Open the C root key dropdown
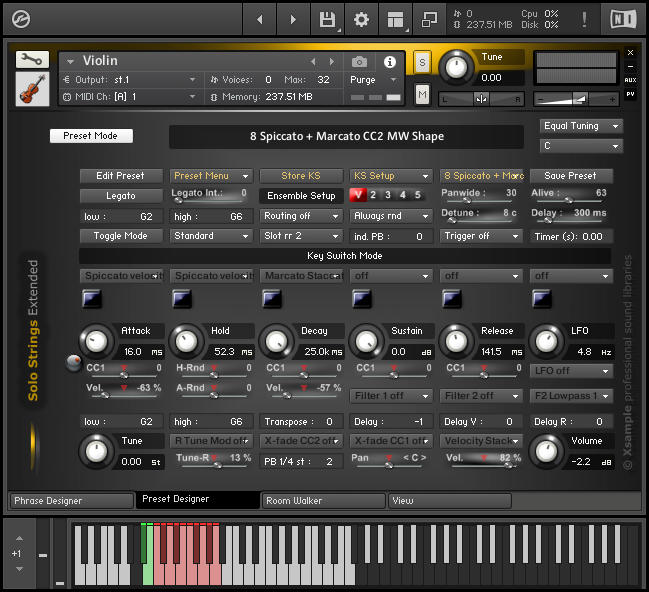649x592 pixels. coord(581,146)
